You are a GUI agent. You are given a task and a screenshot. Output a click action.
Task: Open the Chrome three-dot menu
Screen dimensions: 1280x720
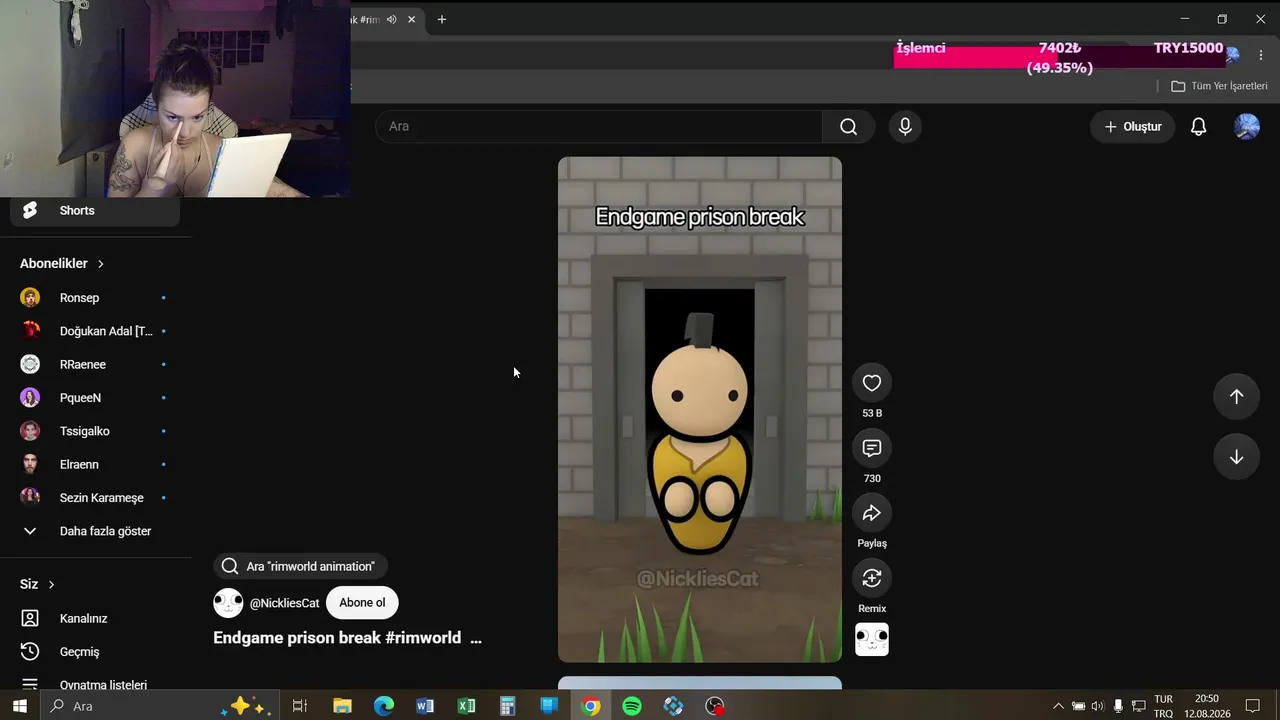coord(1261,55)
